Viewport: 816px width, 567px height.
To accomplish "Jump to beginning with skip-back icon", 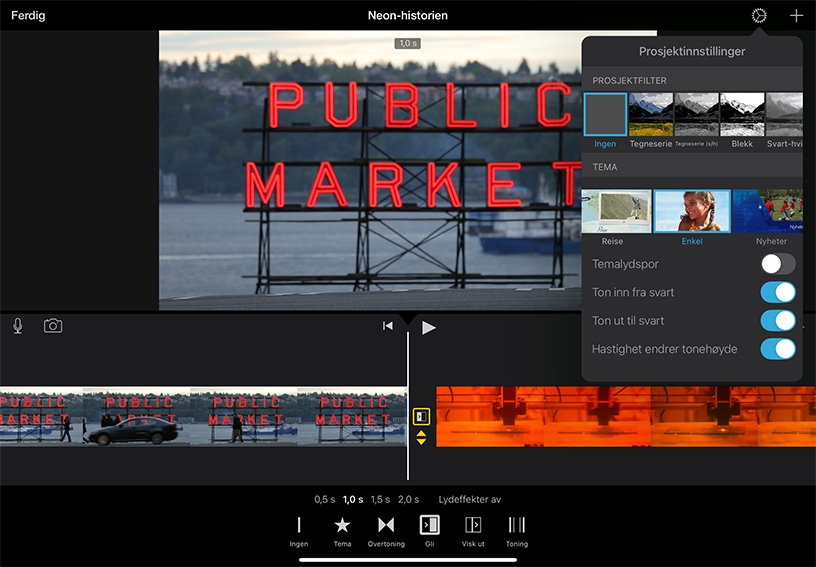I will 388,326.
